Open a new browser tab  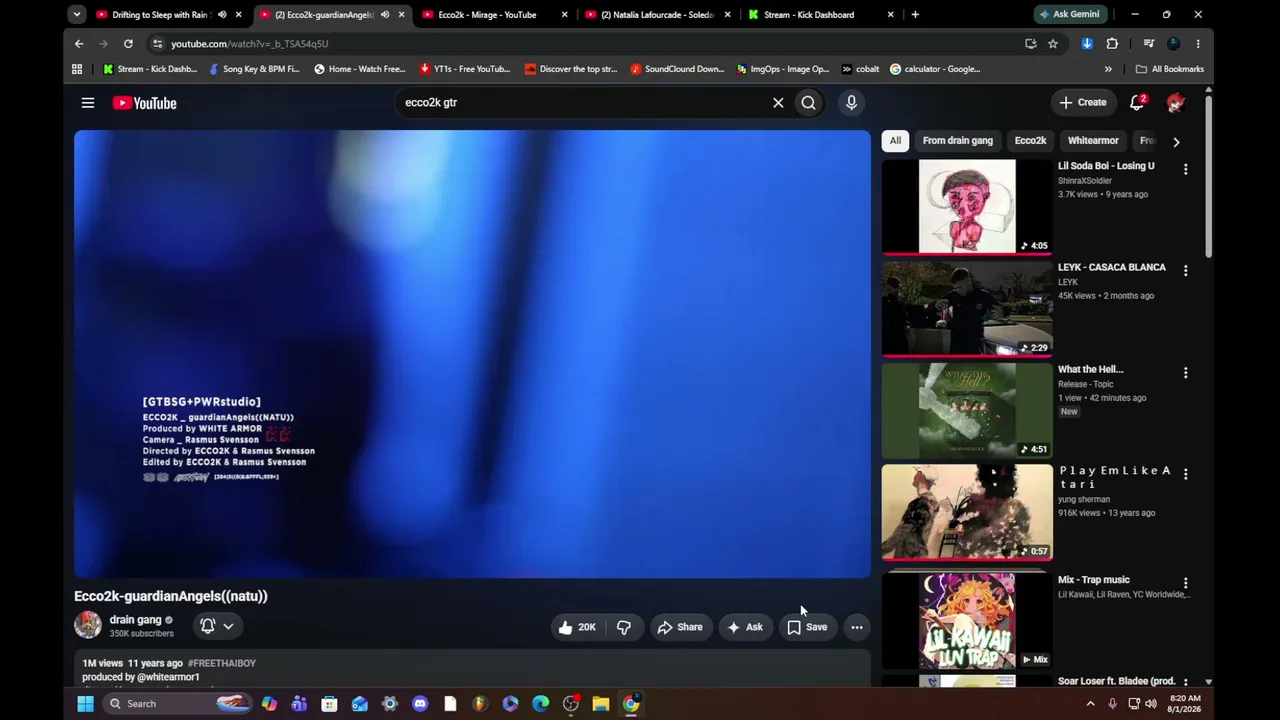(915, 15)
